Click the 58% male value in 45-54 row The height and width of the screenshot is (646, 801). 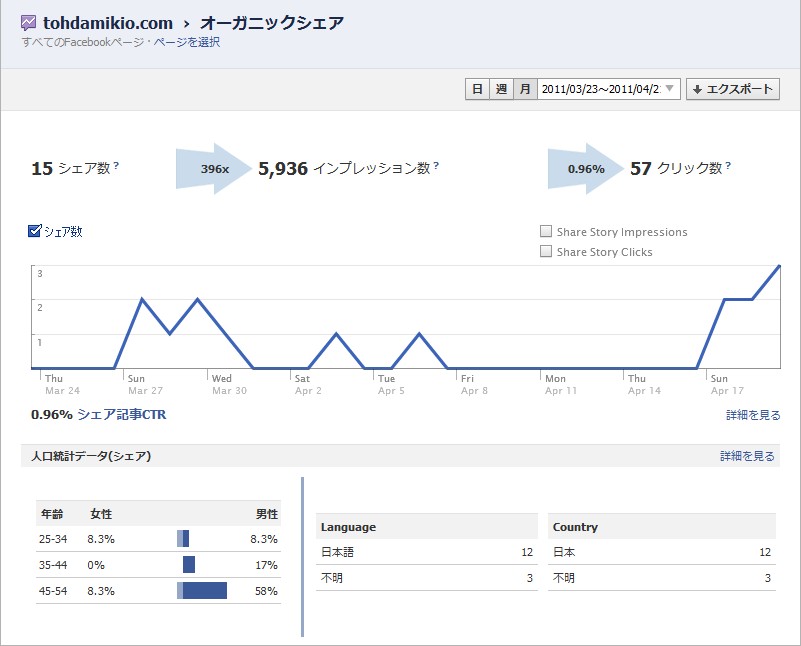266,591
